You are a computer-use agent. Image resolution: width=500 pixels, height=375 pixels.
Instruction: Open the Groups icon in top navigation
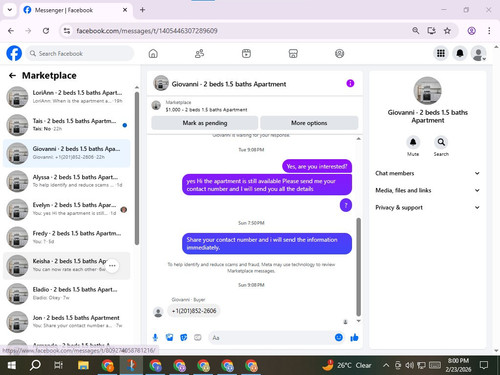[x=339, y=53]
